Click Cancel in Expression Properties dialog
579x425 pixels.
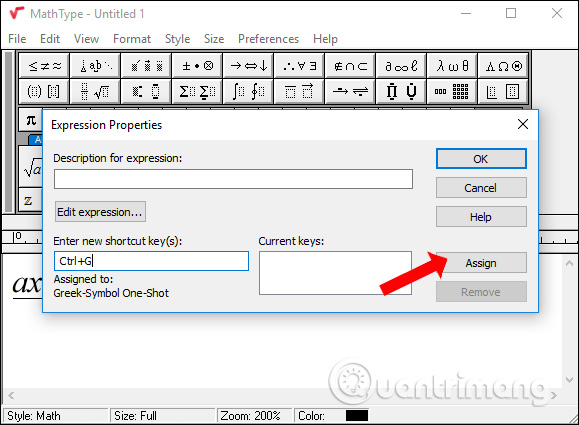click(x=481, y=188)
